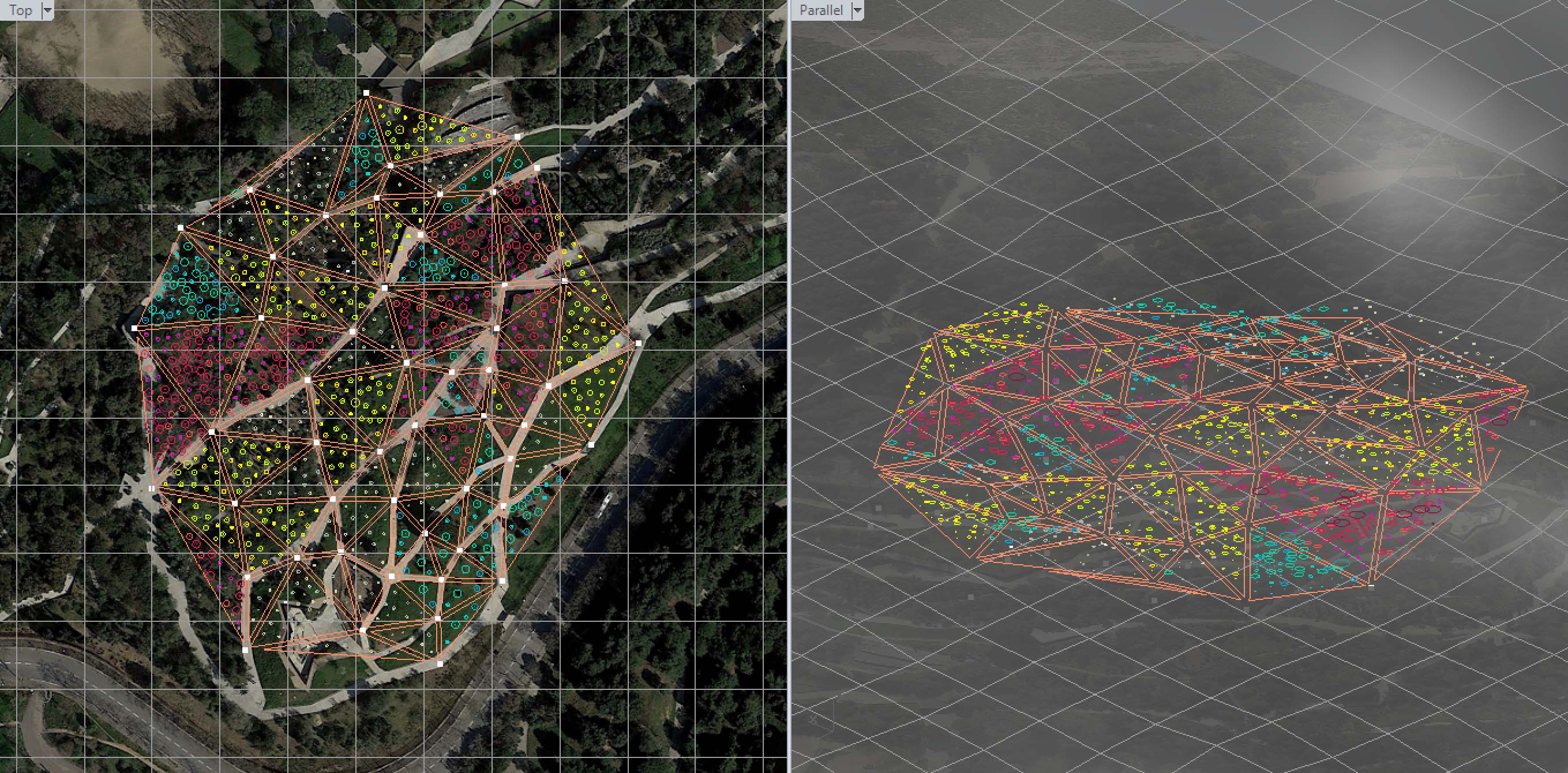This screenshot has height=773, width=1568.
Task: Click the leftmost mesh vertex in Parallel view
Action: (876, 467)
